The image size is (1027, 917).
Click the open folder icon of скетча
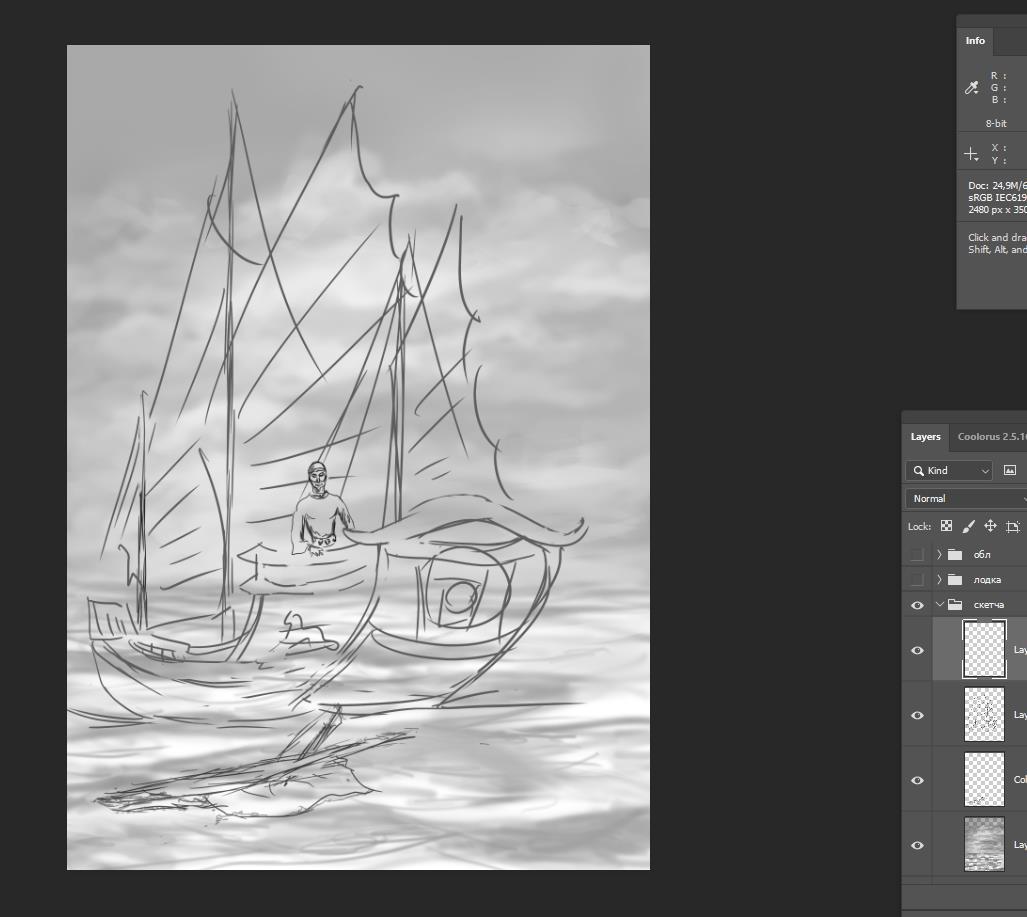click(955, 605)
